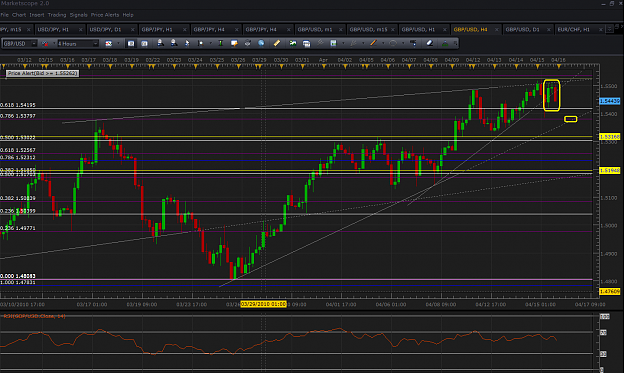Viewport: 625px width, 373px height.
Task: Close the USD/JPY, H1 tab
Action: [81, 29]
